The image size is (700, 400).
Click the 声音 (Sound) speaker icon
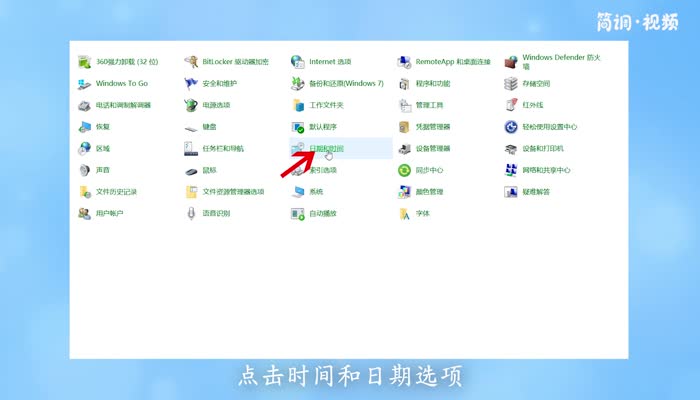85,171
